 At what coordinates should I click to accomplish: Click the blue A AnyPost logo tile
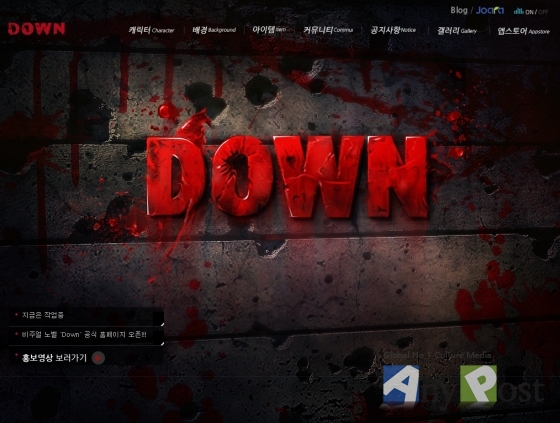[401, 385]
